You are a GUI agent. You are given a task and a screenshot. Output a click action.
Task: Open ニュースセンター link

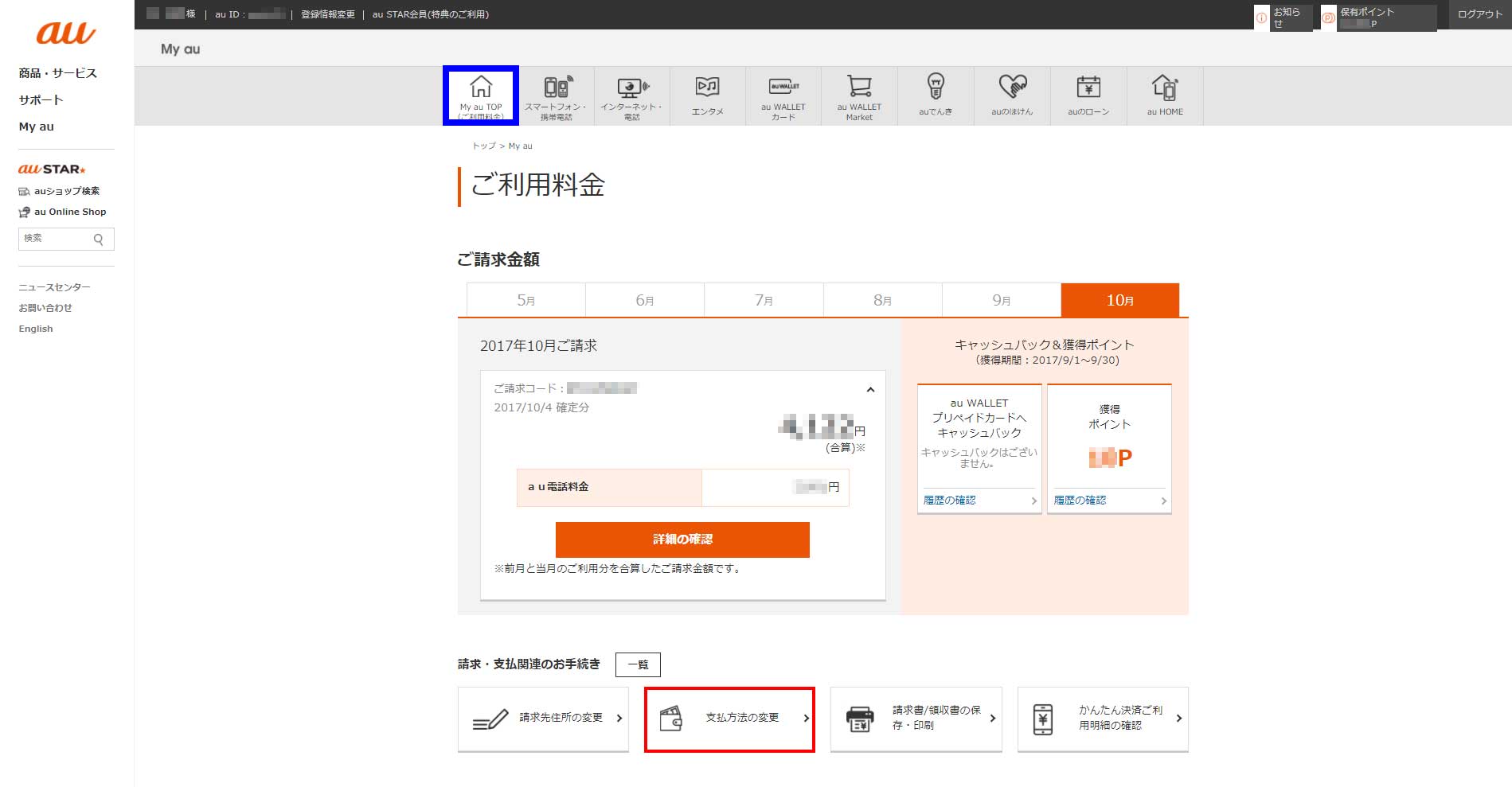tap(55, 287)
